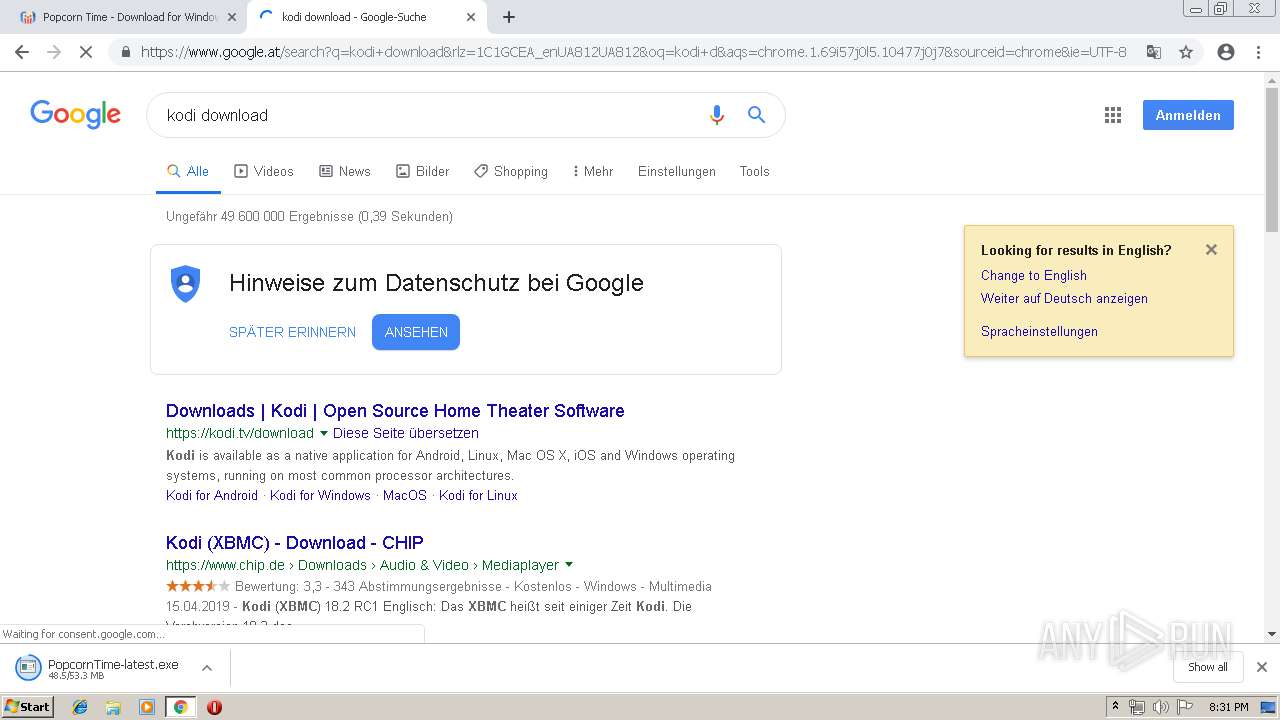Open Kodi (XBMC) - Download - CHIP result

295,543
